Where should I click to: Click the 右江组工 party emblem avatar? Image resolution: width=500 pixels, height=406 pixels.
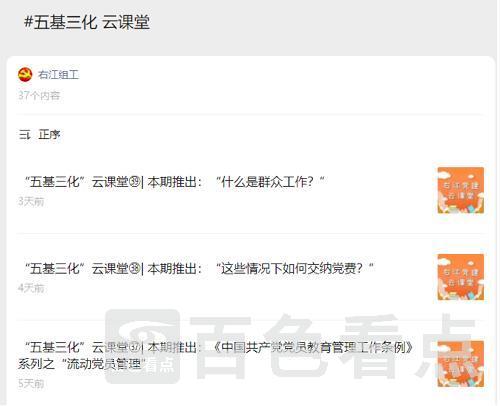25,75
